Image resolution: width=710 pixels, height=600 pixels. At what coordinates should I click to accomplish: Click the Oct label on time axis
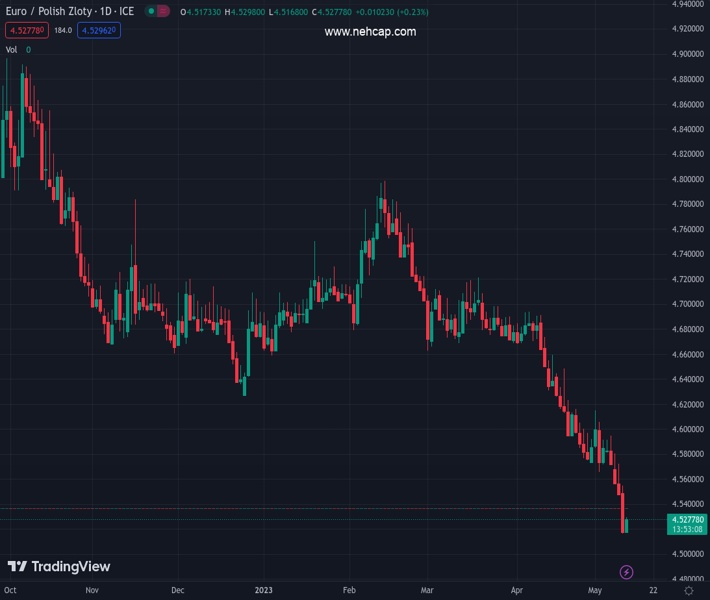click(11, 591)
